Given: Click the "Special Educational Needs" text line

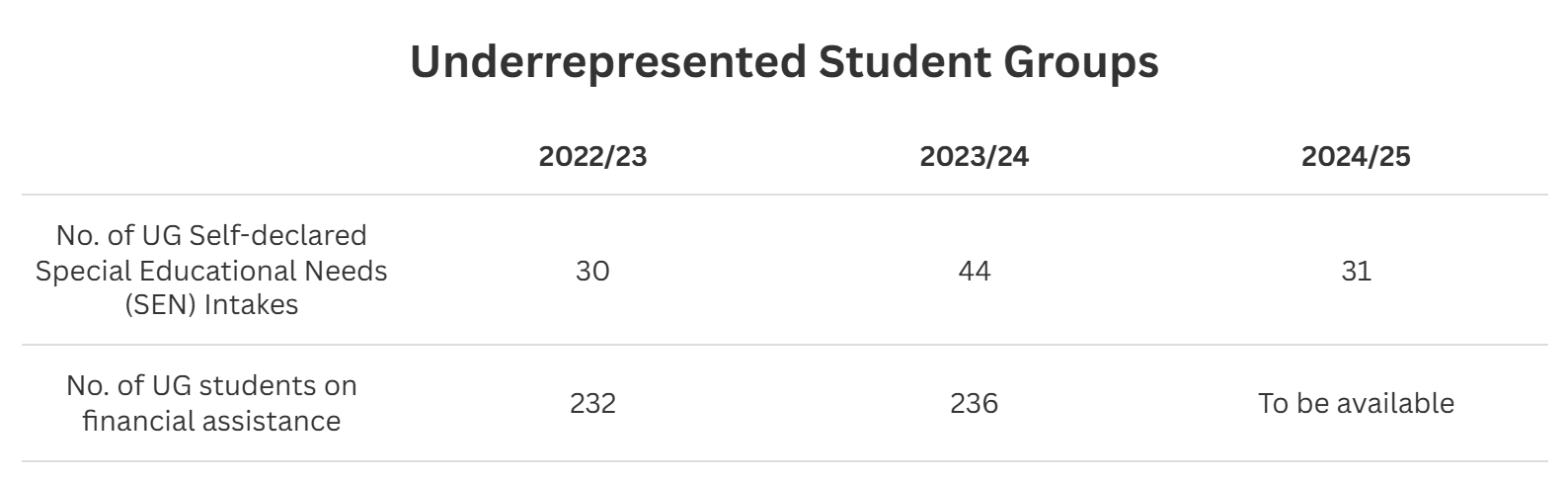Looking at the screenshot, I should [211, 271].
